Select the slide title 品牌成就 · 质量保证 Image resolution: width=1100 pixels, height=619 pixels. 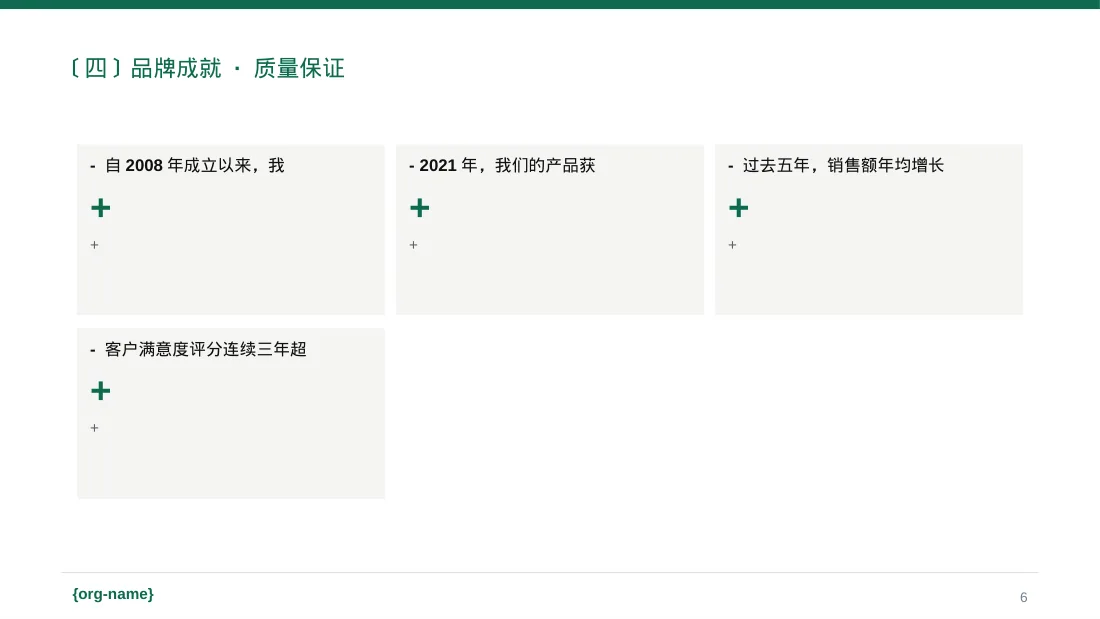(x=208, y=68)
